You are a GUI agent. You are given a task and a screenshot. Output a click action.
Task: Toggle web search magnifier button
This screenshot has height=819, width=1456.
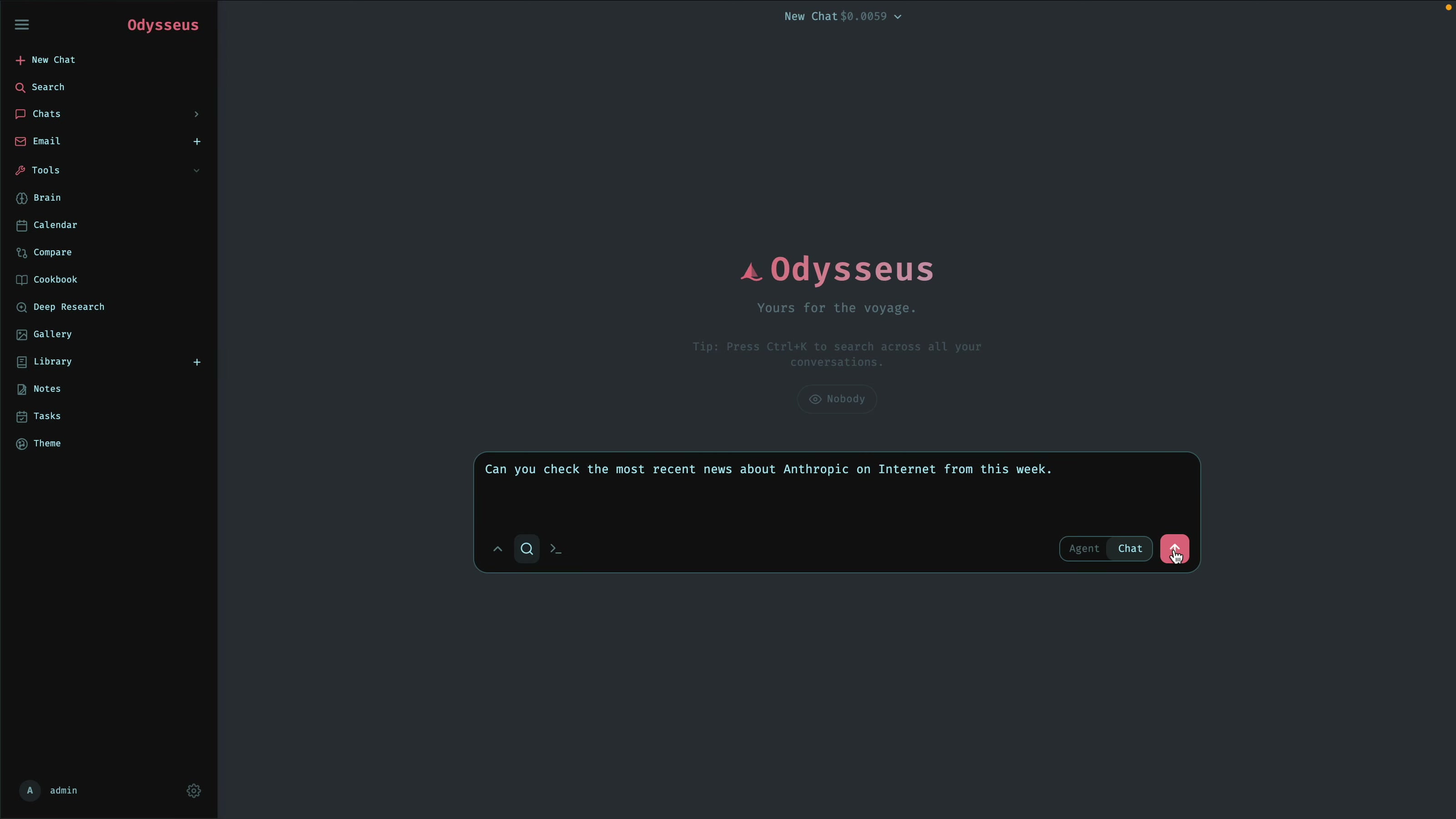(x=527, y=549)
